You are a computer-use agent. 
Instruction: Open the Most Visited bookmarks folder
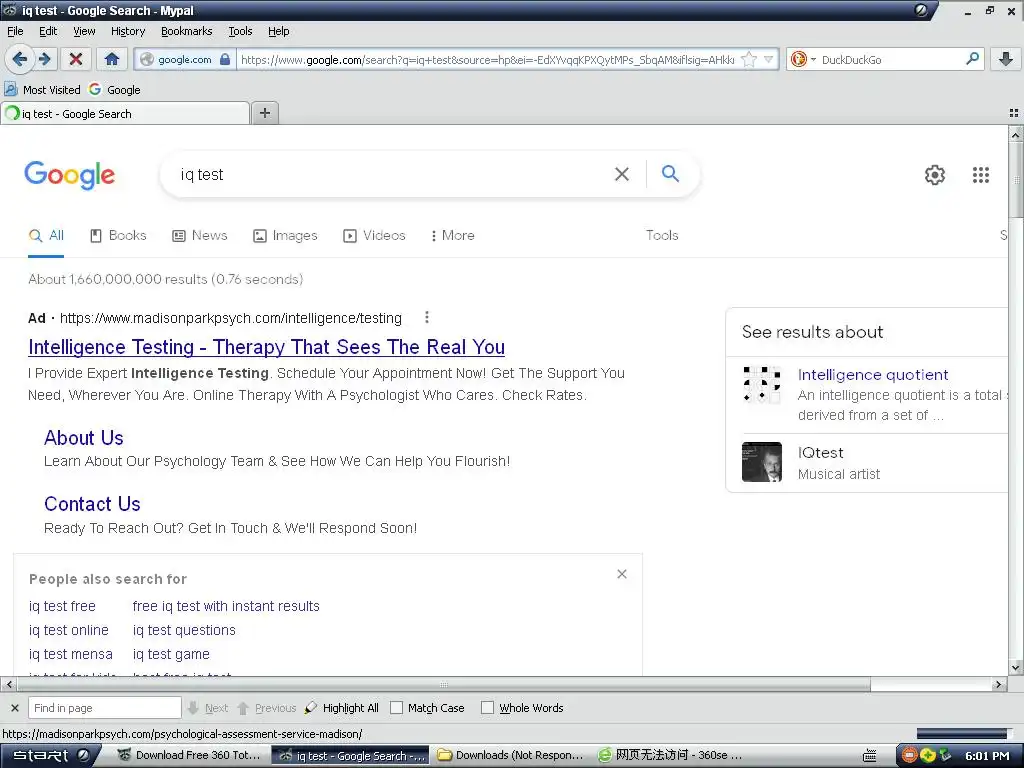tap(42, 89)
